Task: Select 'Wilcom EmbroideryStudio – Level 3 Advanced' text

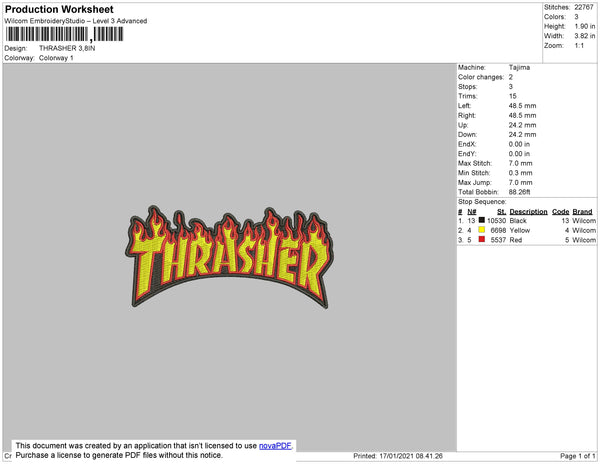Action: (76, 21)
